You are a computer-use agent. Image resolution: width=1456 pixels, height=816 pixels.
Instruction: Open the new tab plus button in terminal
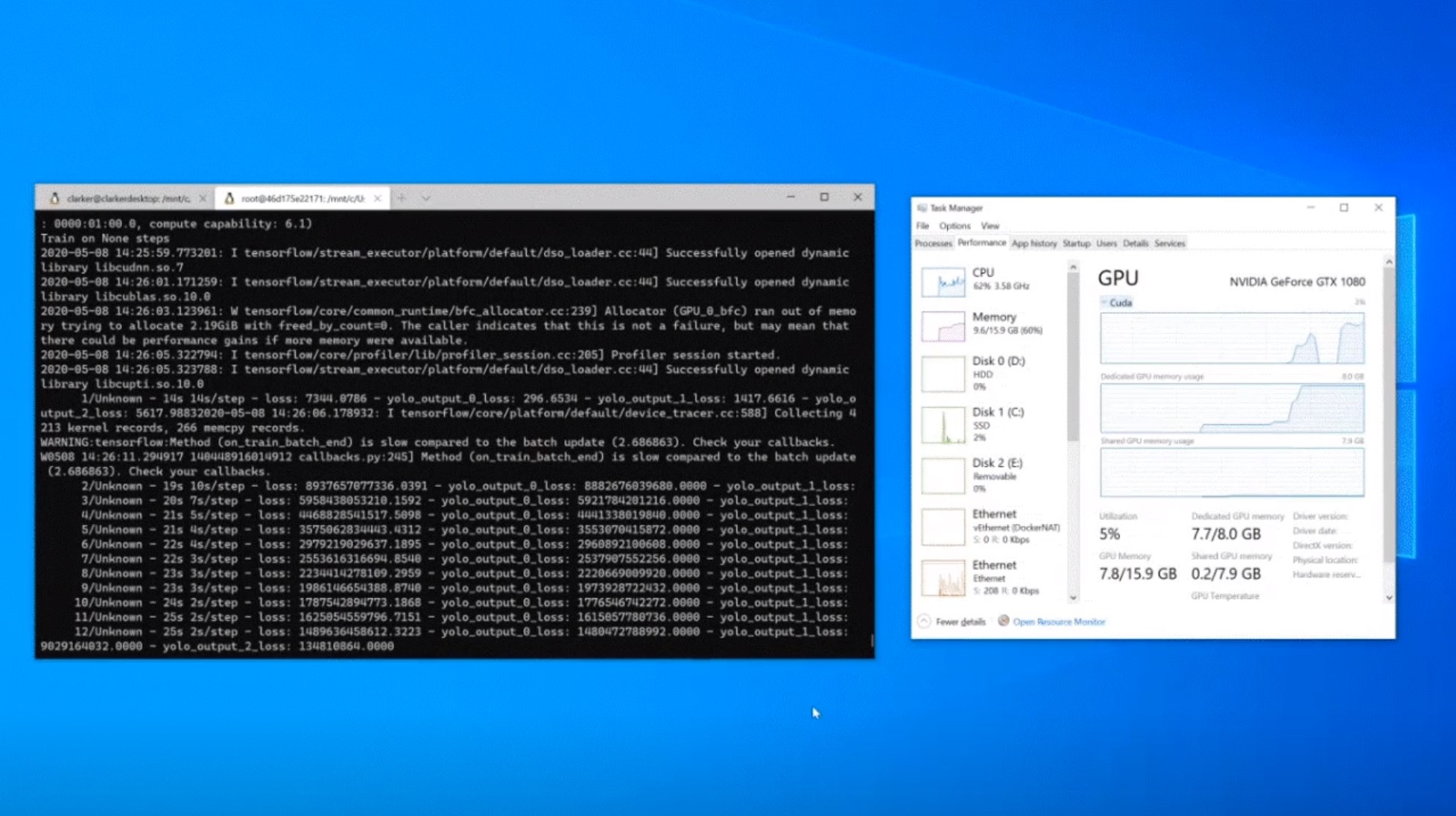pos(402,198)
